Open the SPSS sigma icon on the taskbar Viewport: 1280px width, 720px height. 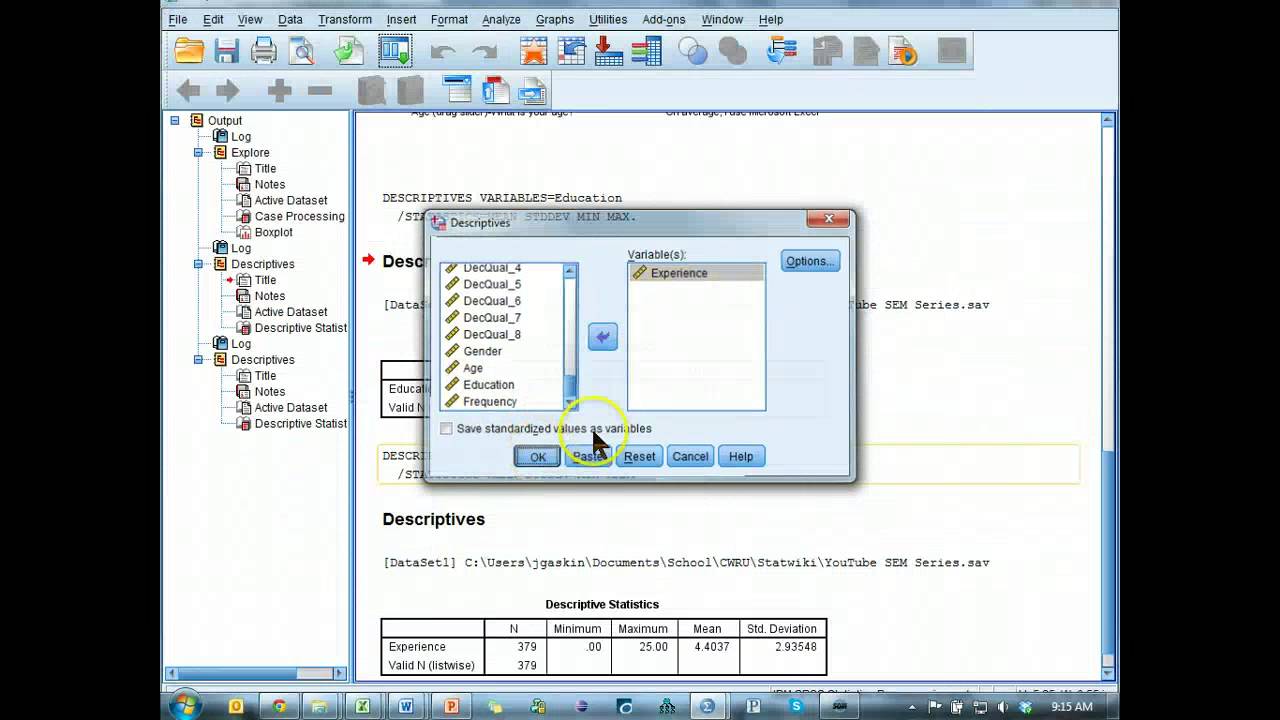[707, 706]
